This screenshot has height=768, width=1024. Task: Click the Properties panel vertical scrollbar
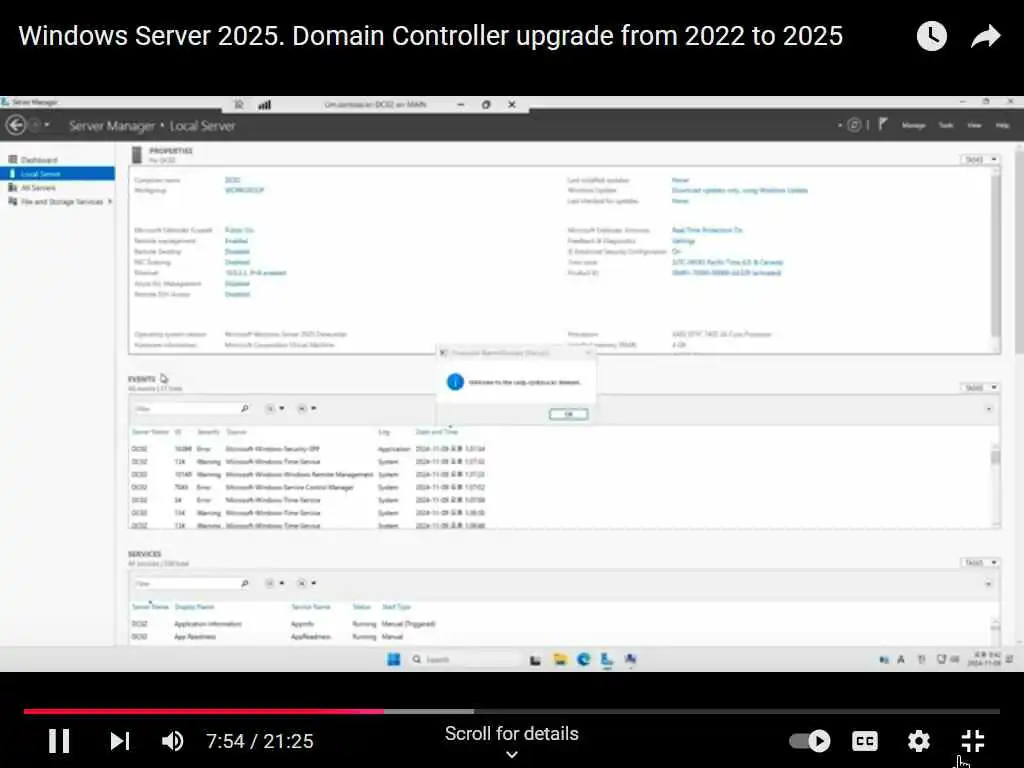tap(995, 259)
